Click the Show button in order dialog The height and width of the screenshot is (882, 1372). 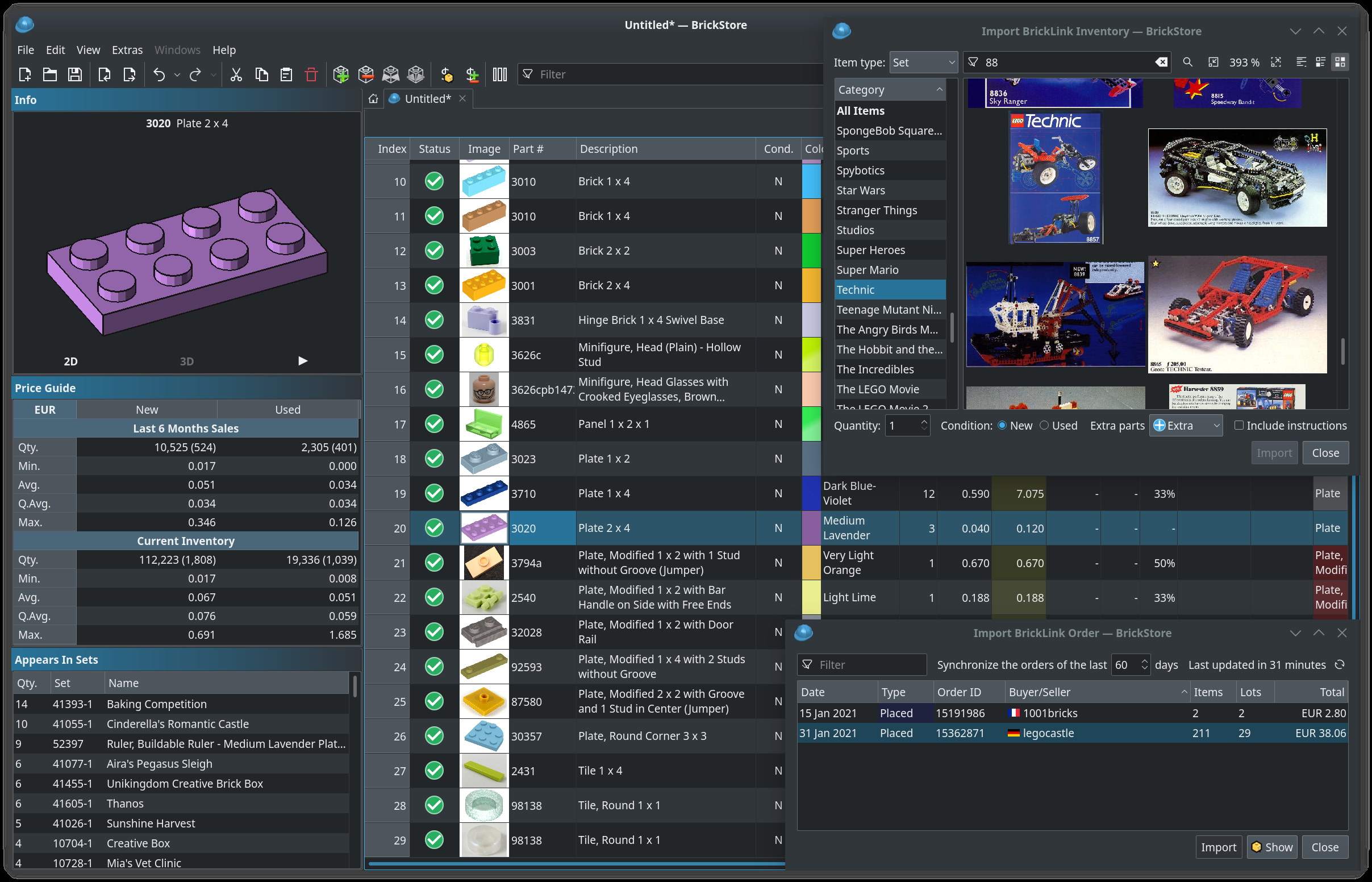[1272, 847]
